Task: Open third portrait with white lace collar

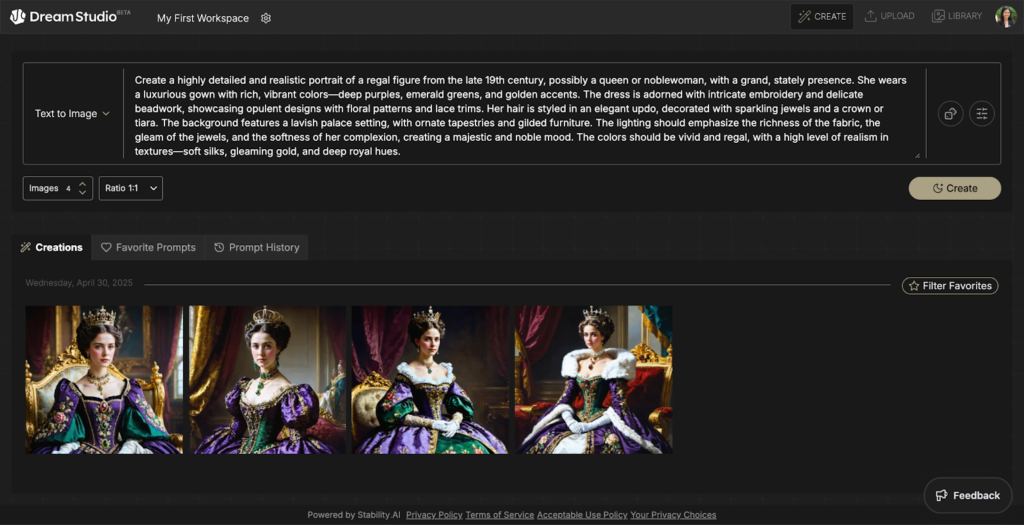Action: [430, 379]
